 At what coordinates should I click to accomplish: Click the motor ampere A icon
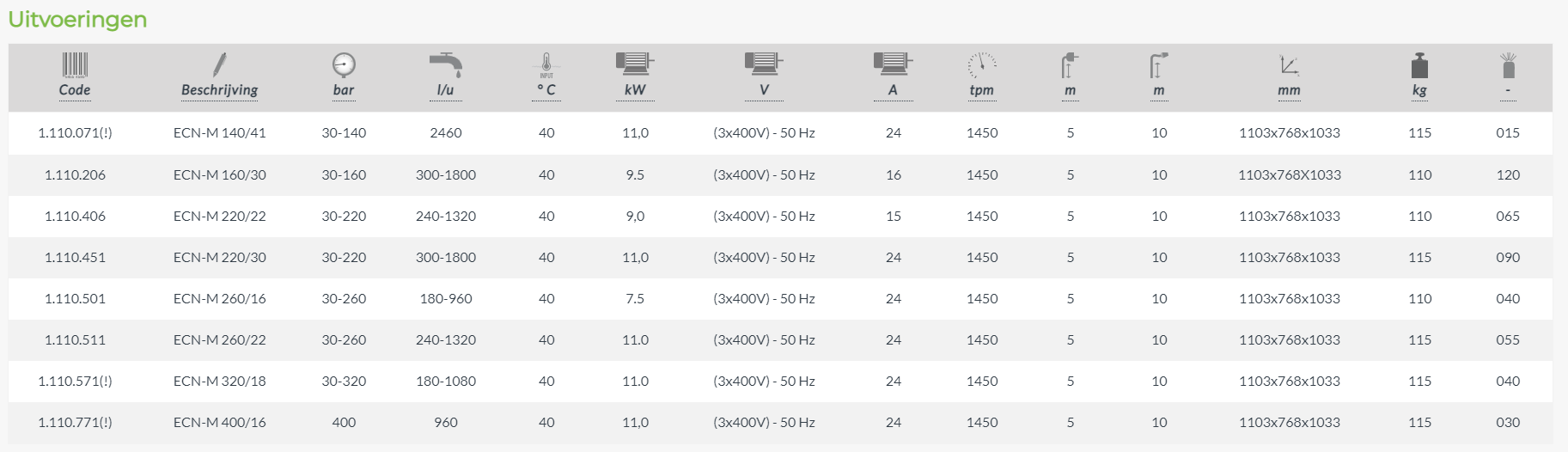tap(893, 64)
